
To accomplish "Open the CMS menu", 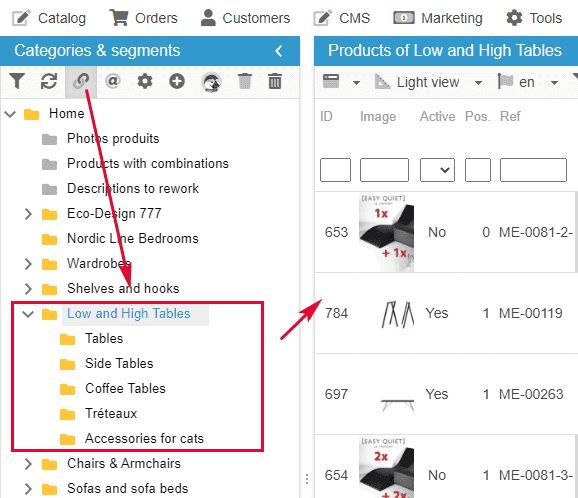I will (341, 18).
